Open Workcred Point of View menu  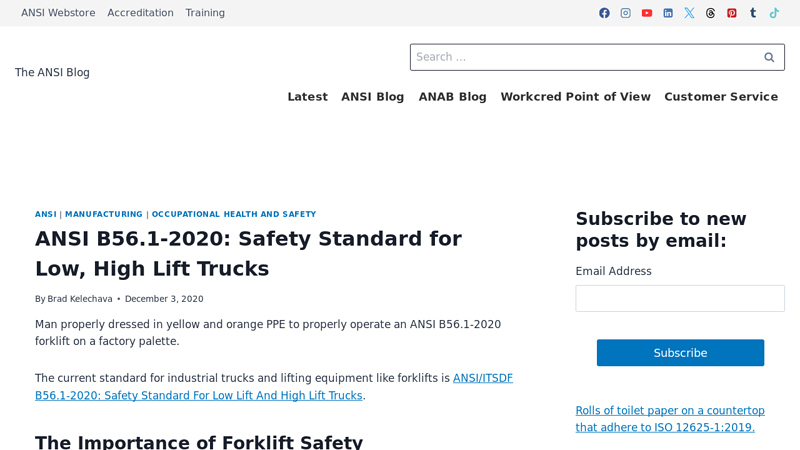coord(575,97)
